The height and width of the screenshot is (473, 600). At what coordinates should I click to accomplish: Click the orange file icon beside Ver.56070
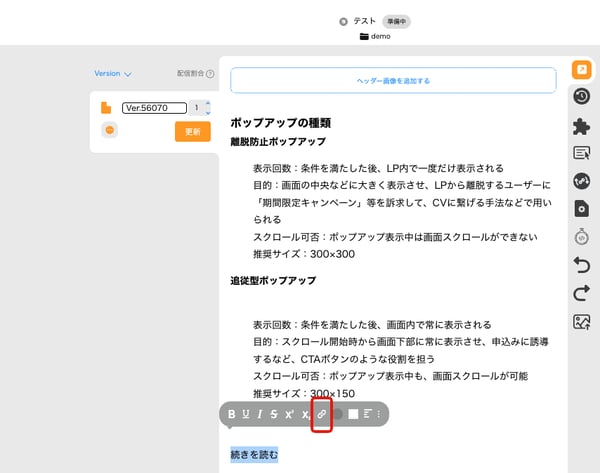click(x=106, y=108)
